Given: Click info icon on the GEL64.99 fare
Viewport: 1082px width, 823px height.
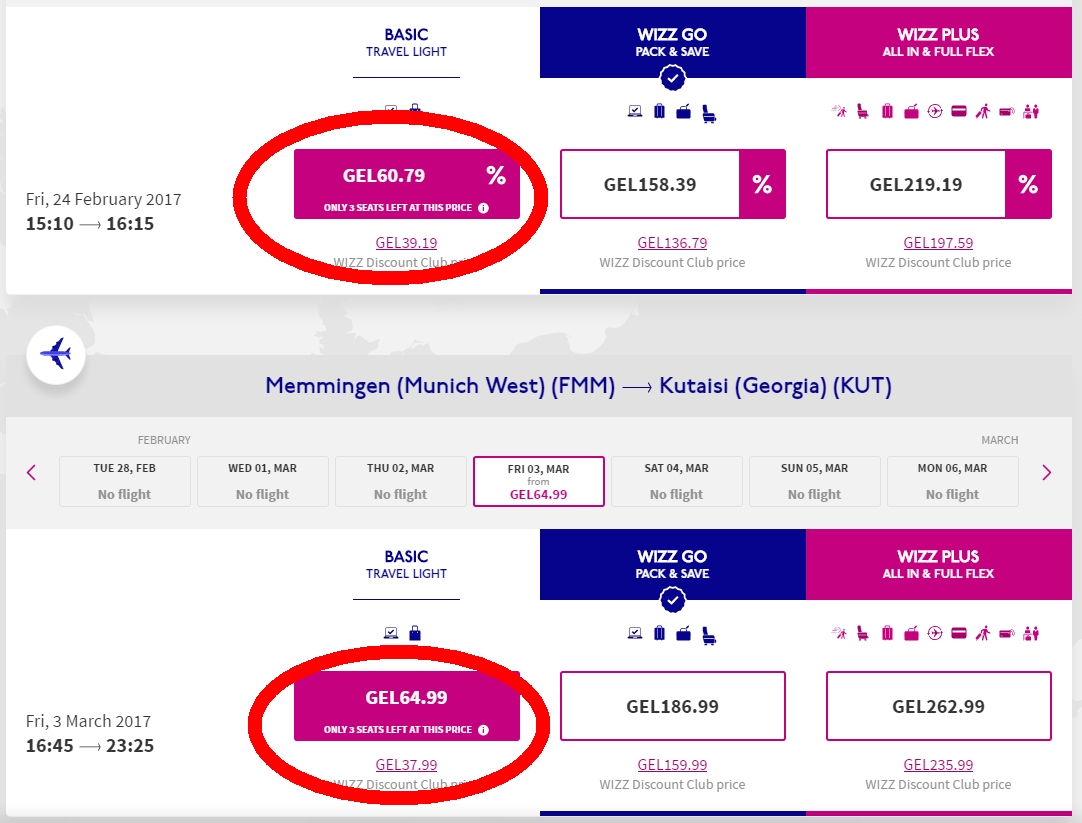Looking at the screenshot, I should click(483, 730).
